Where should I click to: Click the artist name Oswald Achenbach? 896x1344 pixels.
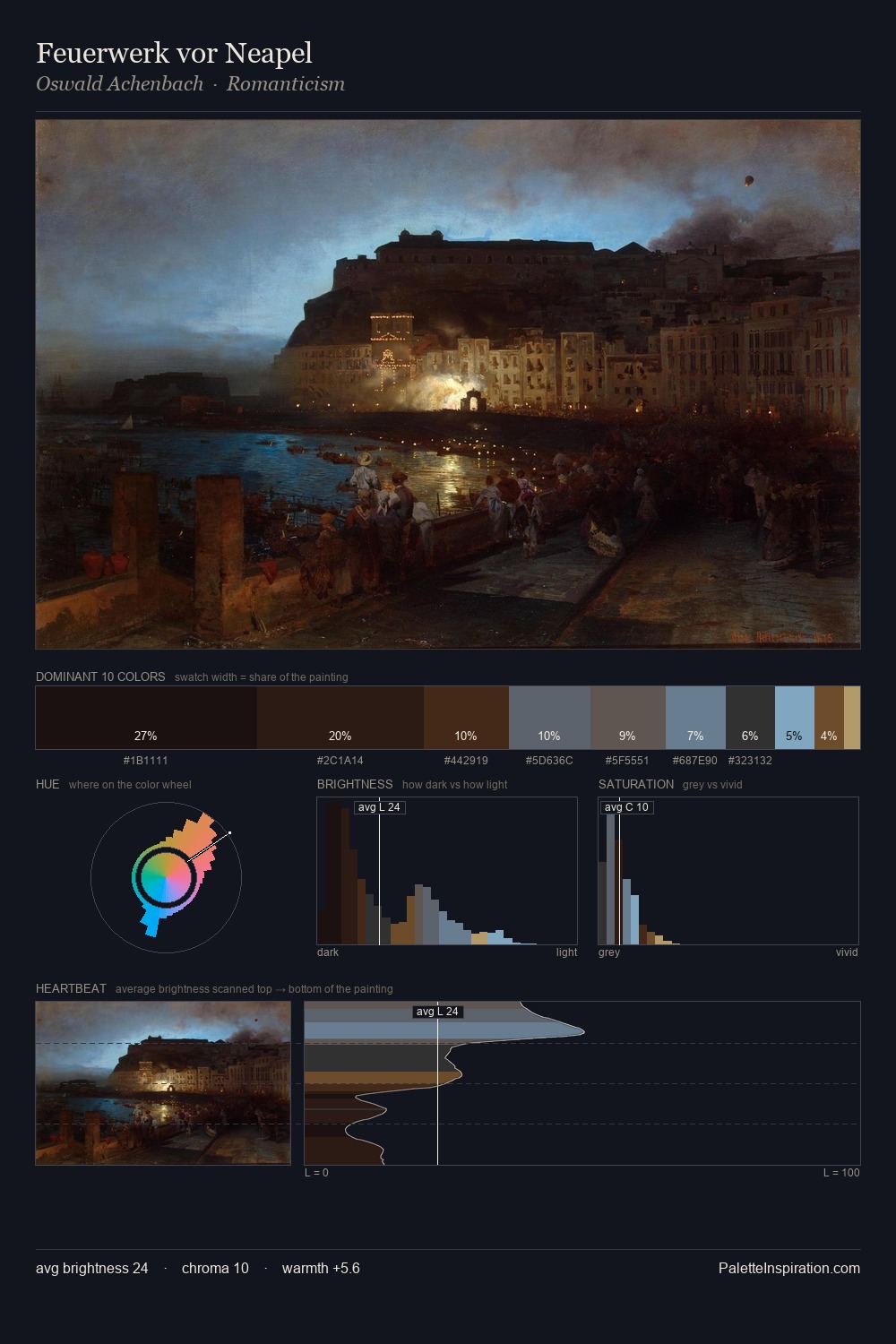coord(119,84)
